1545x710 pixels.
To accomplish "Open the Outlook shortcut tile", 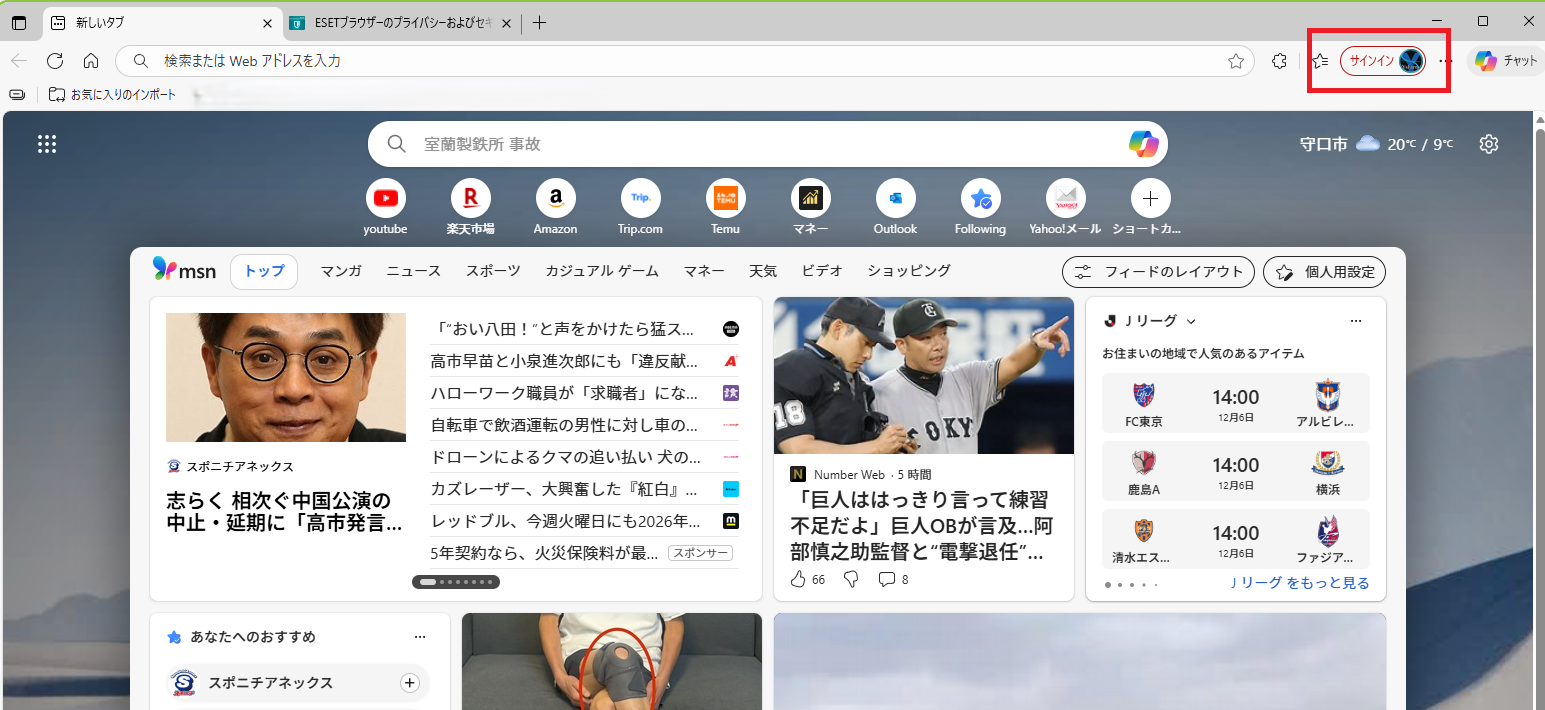I will tap(895, 198).
